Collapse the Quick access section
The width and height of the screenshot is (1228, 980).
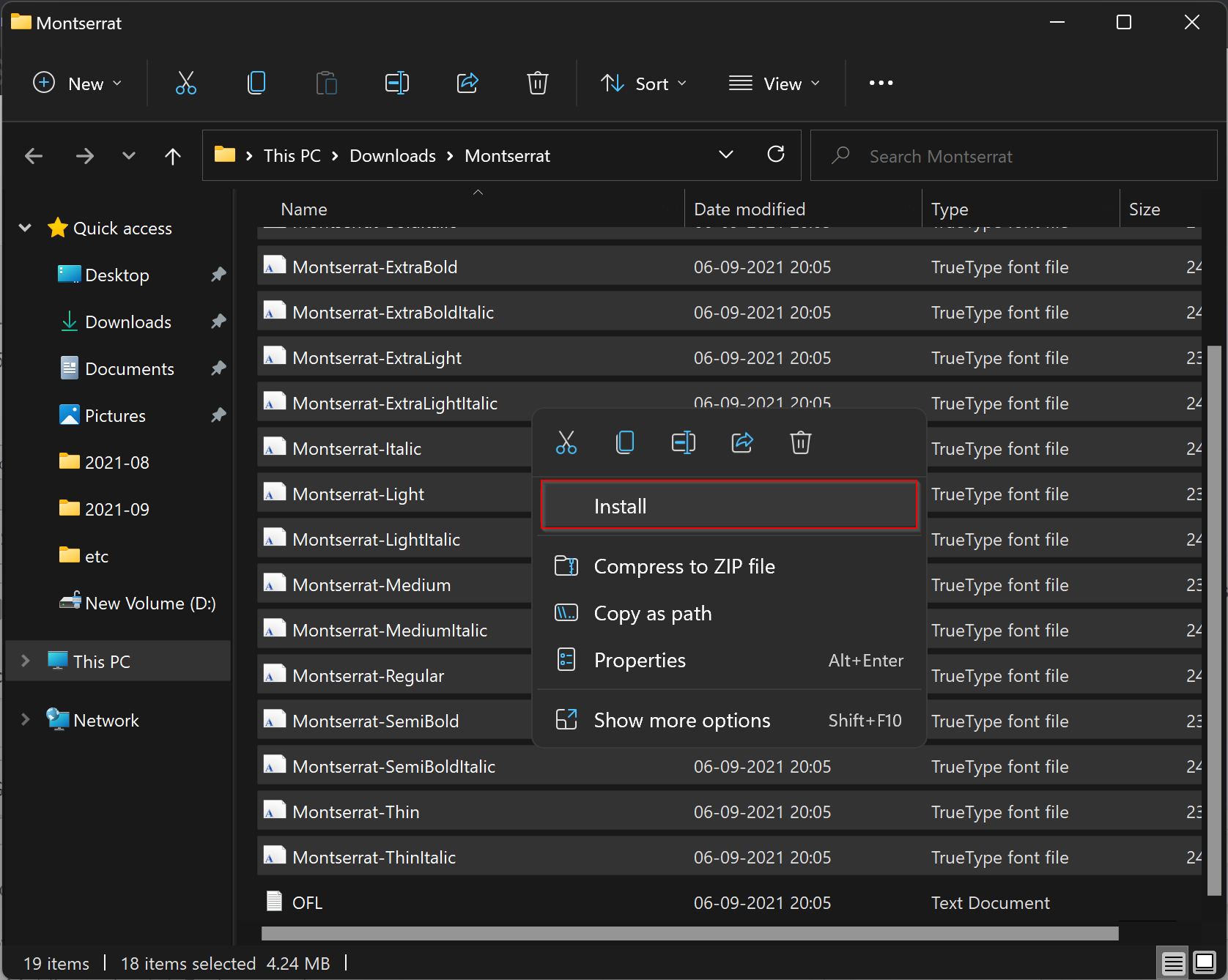[25, 228]
